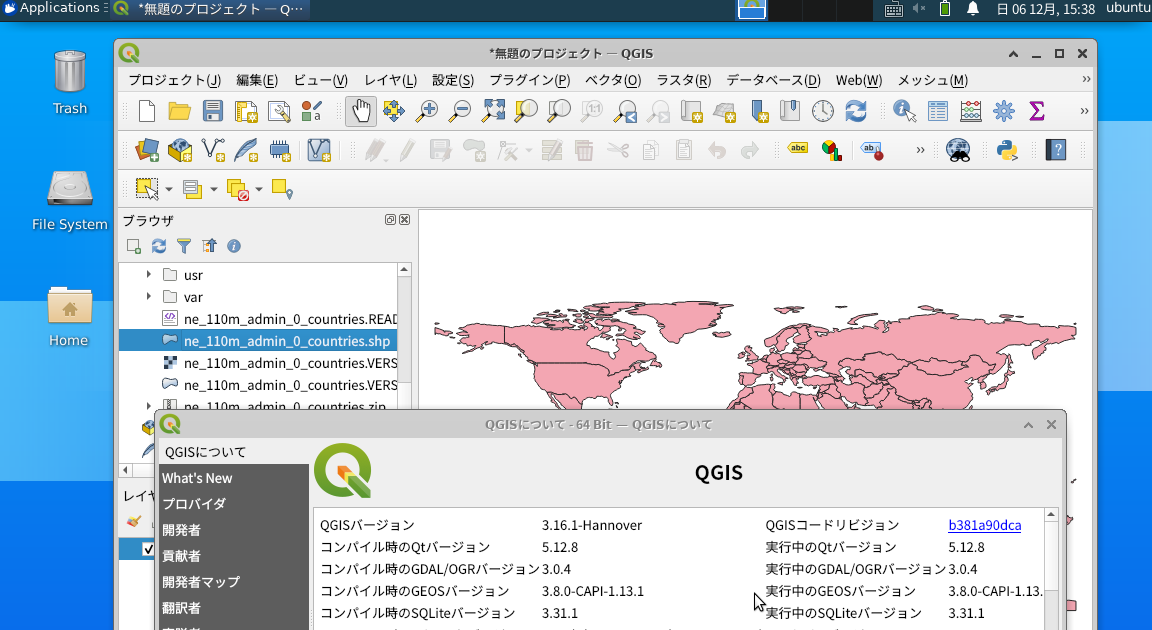Click the Refresh map icon in toolbar

[855, 112]
